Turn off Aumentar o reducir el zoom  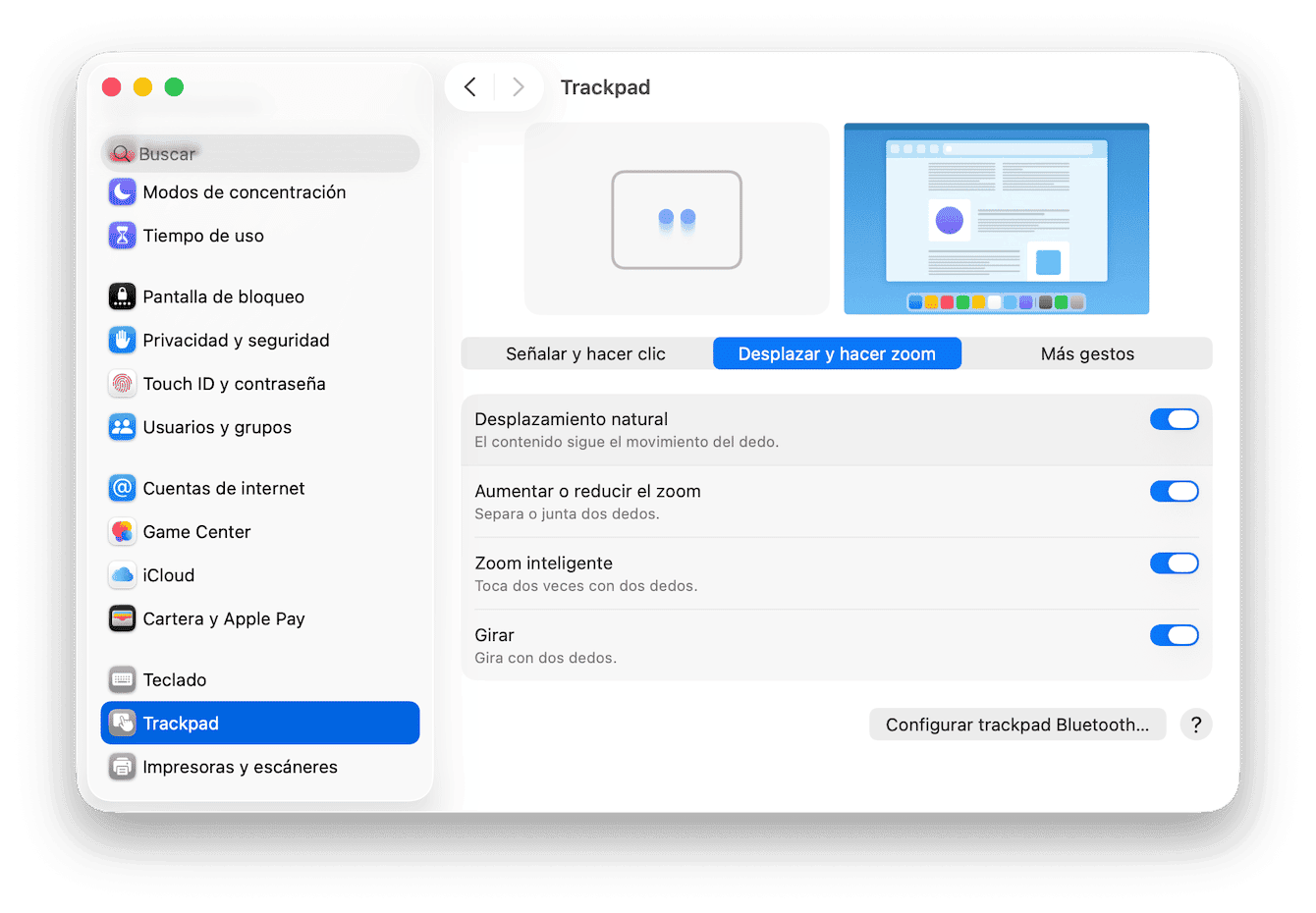1175,491
